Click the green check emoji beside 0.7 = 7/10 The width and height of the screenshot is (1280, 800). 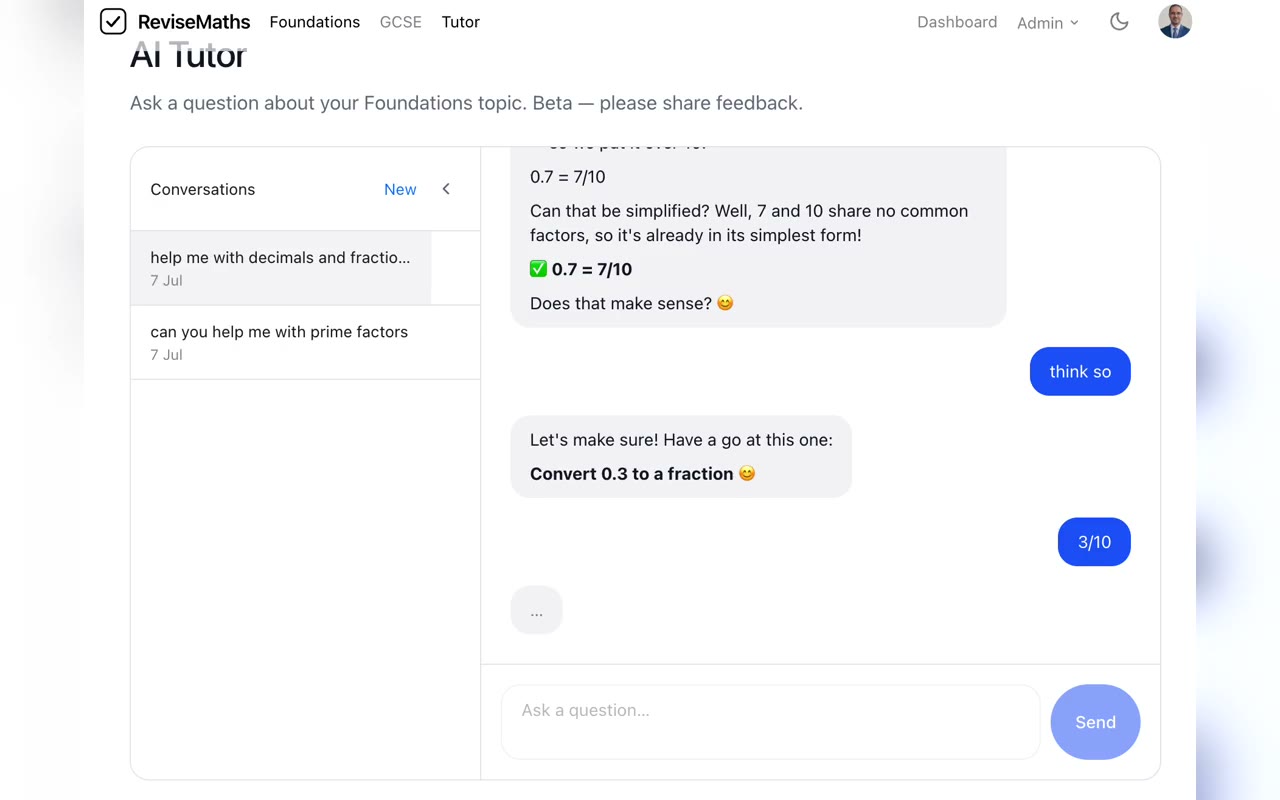pyautogui.click(x=538, y=268)
